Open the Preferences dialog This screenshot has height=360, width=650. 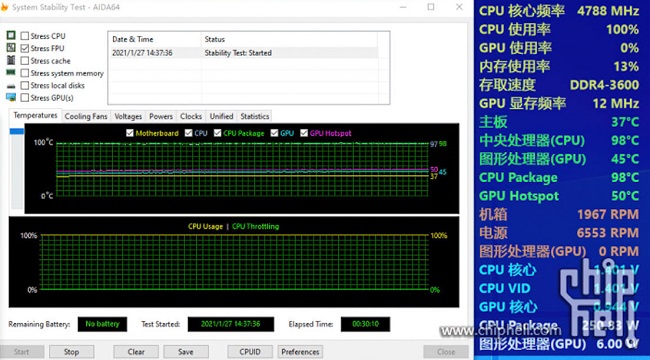(x=300, y=352)
